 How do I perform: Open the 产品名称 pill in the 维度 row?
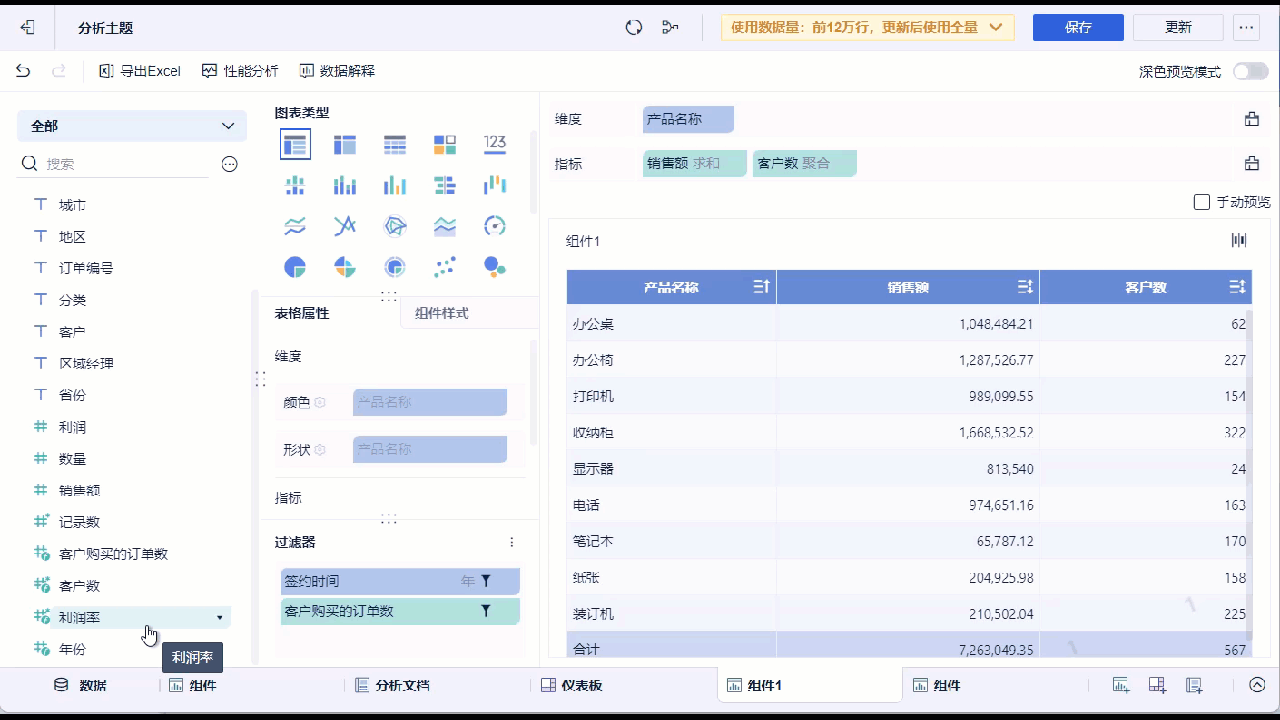688,119
